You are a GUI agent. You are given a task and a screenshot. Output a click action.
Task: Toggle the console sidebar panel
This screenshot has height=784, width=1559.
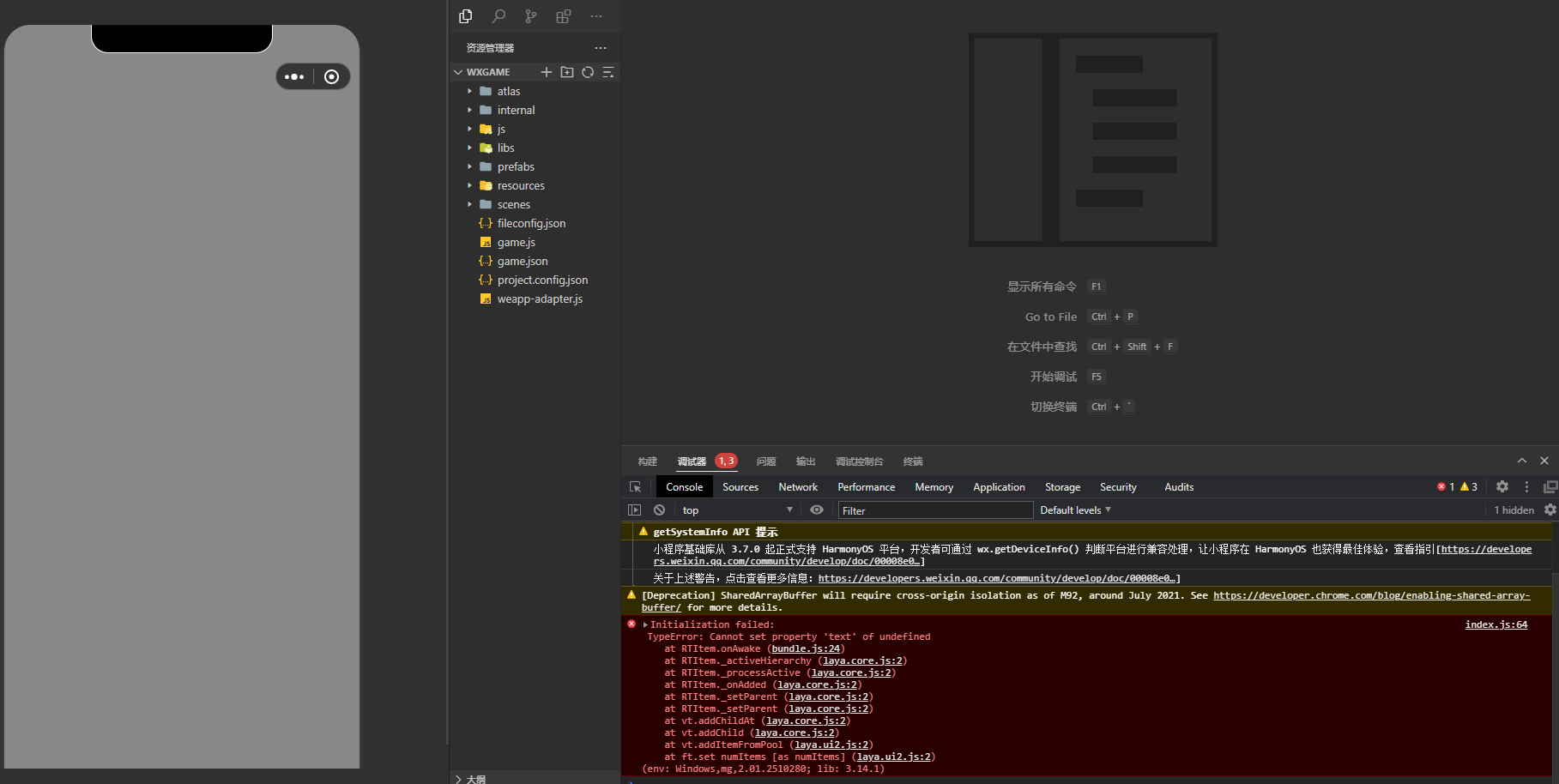pos(635,510)
